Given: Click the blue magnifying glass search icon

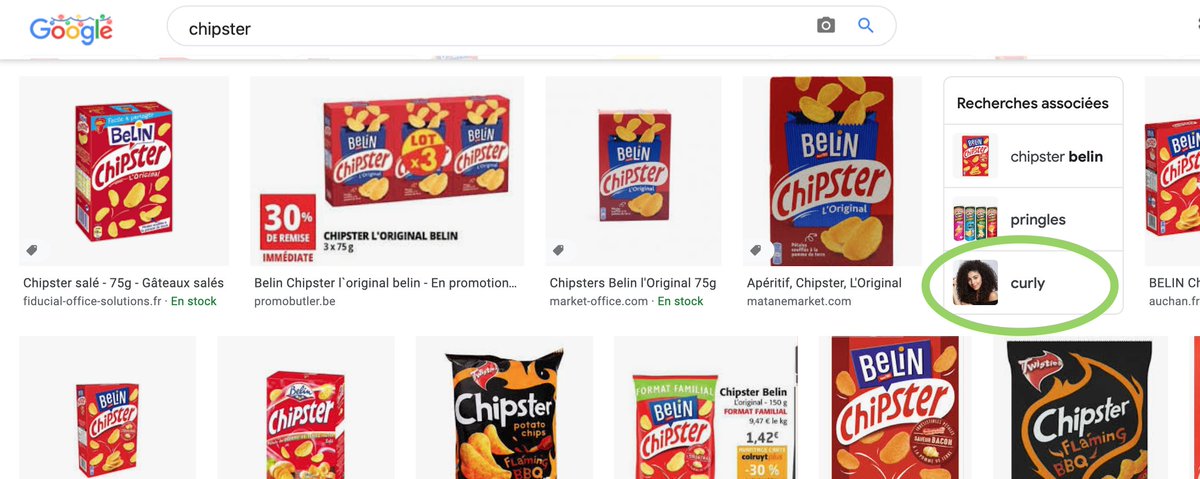Looking at the screenshot, I should pos(866,26).
